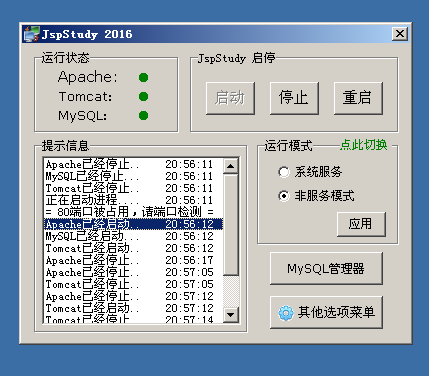Screen dimensions: 429x376
Task: Apply the run mode with 应用
Action: [x=361, y=224]
